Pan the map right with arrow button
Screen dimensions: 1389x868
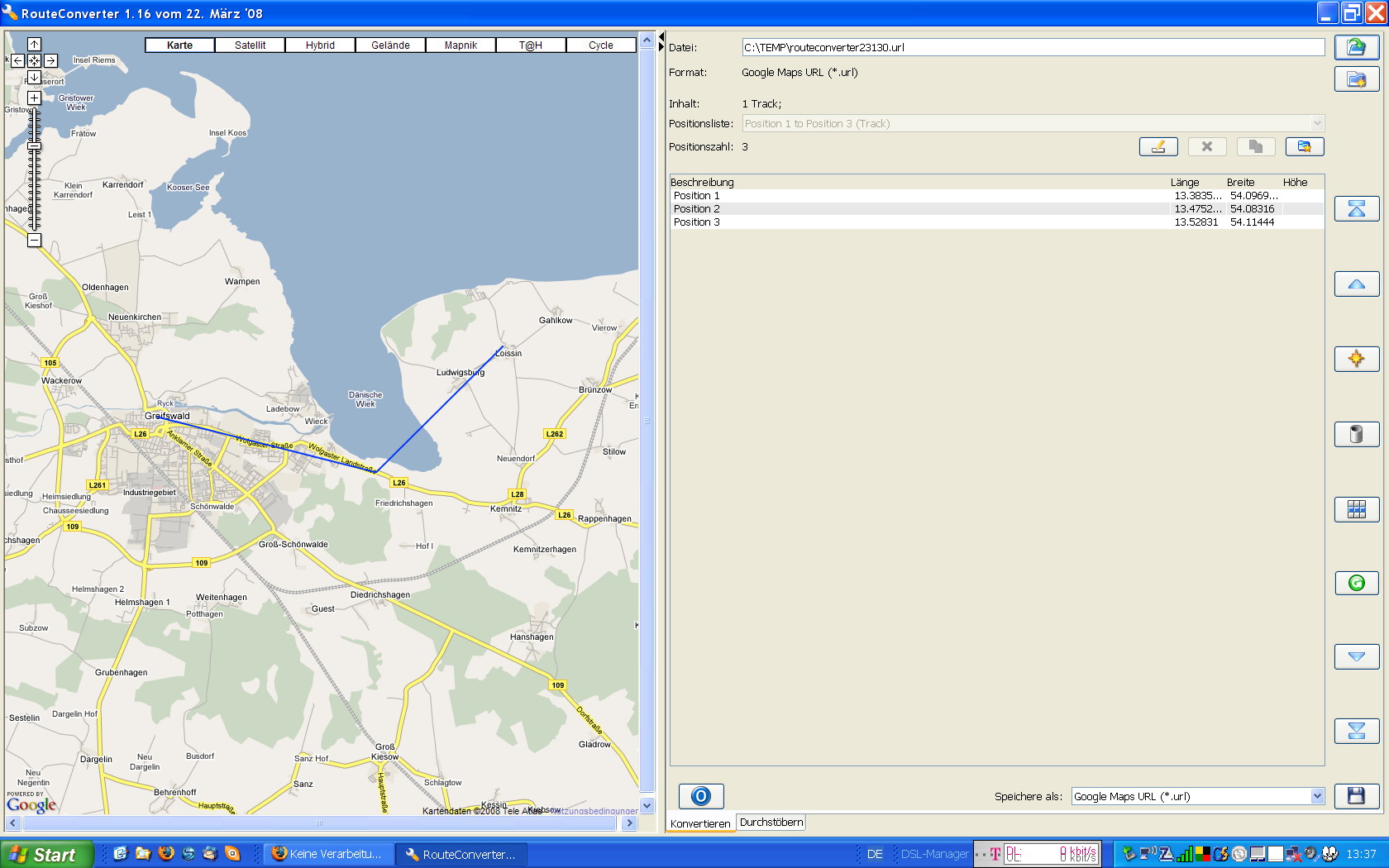point(50,60)
